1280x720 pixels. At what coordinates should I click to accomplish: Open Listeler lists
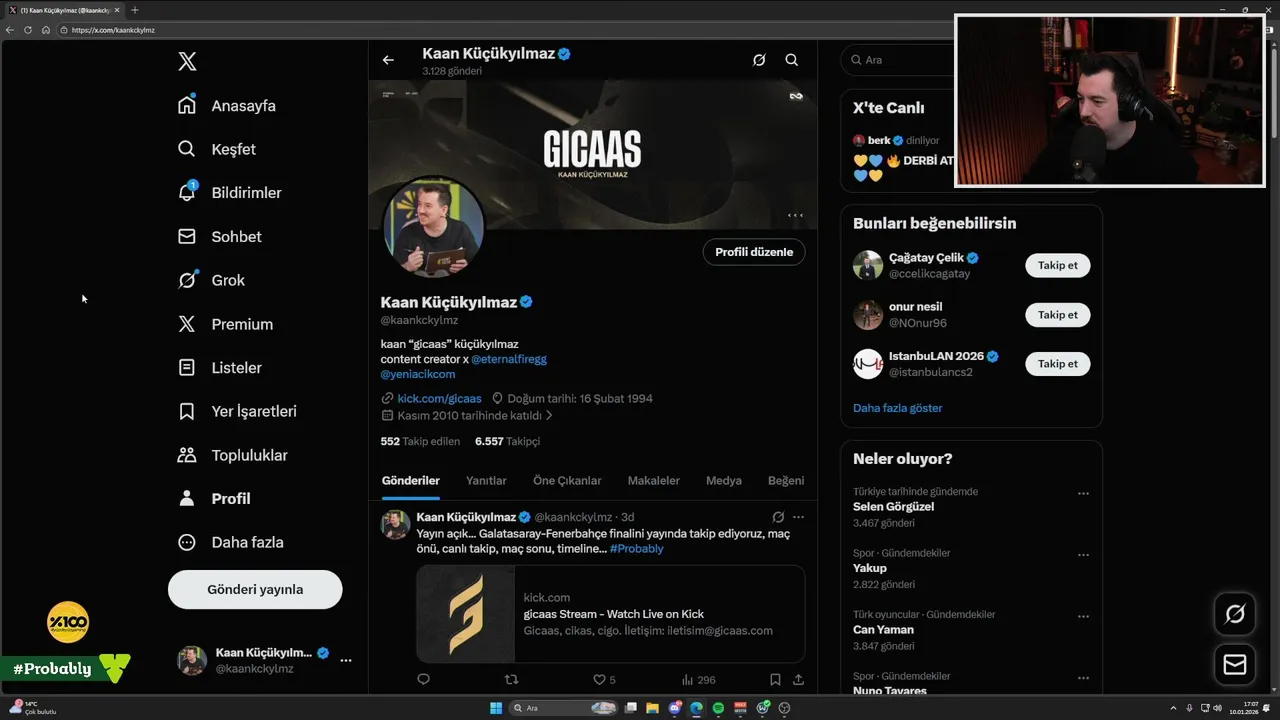(220, 367)
